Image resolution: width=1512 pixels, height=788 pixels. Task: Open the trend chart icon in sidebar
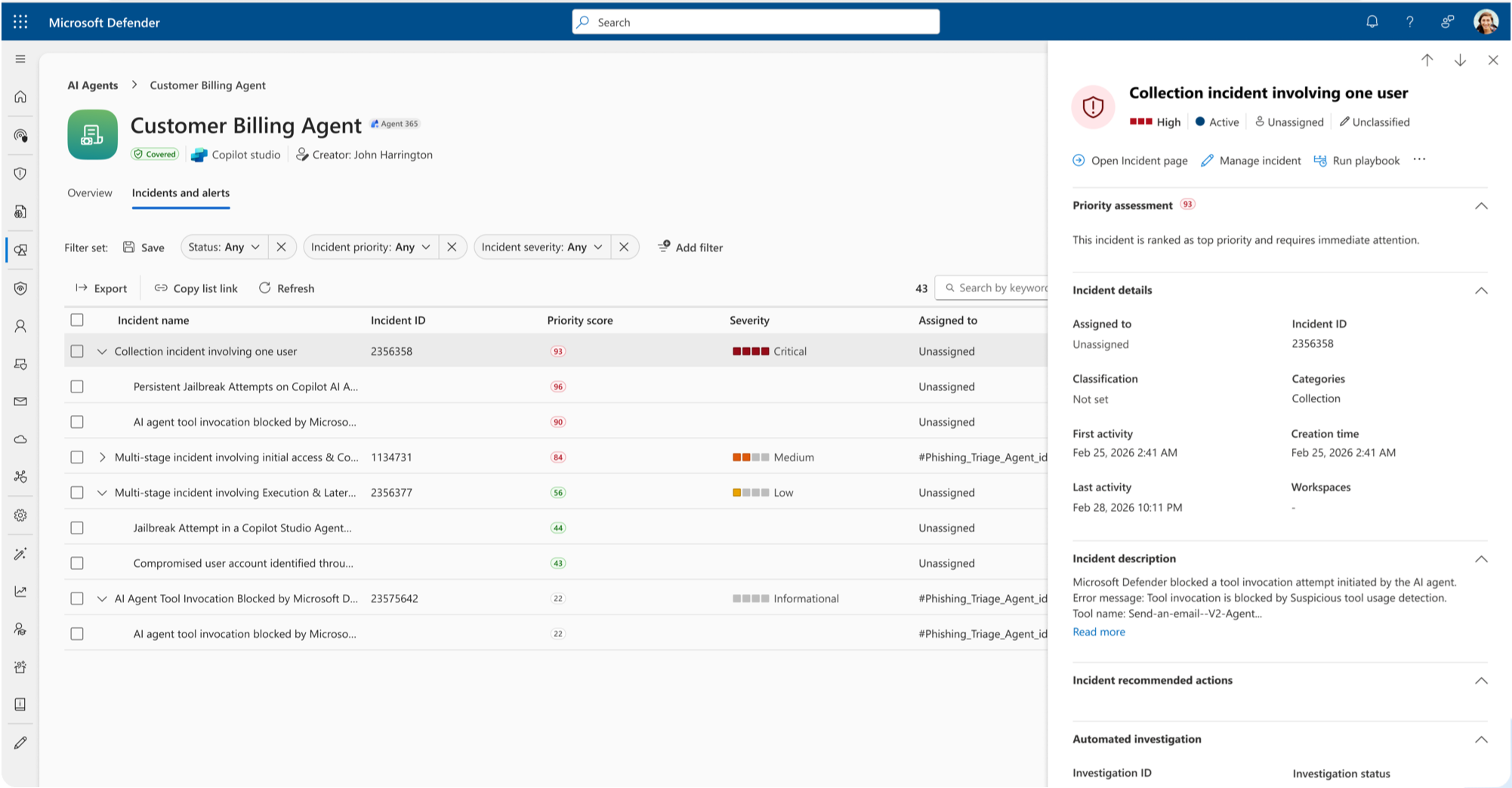[x=20, y=592]
